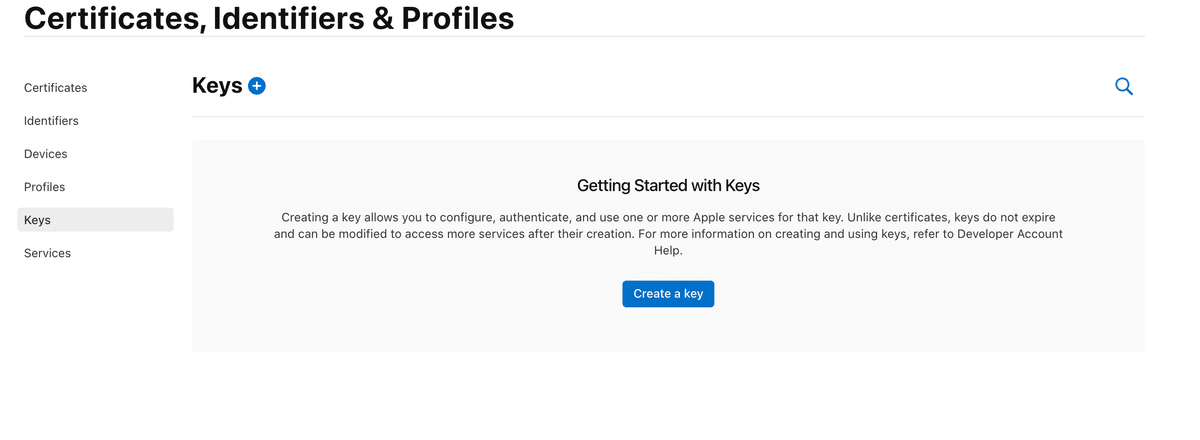Image resolution: width=1200 pixels, height=440 pixels.
Task: Add a new key with the plus icon
Action: 257,86
